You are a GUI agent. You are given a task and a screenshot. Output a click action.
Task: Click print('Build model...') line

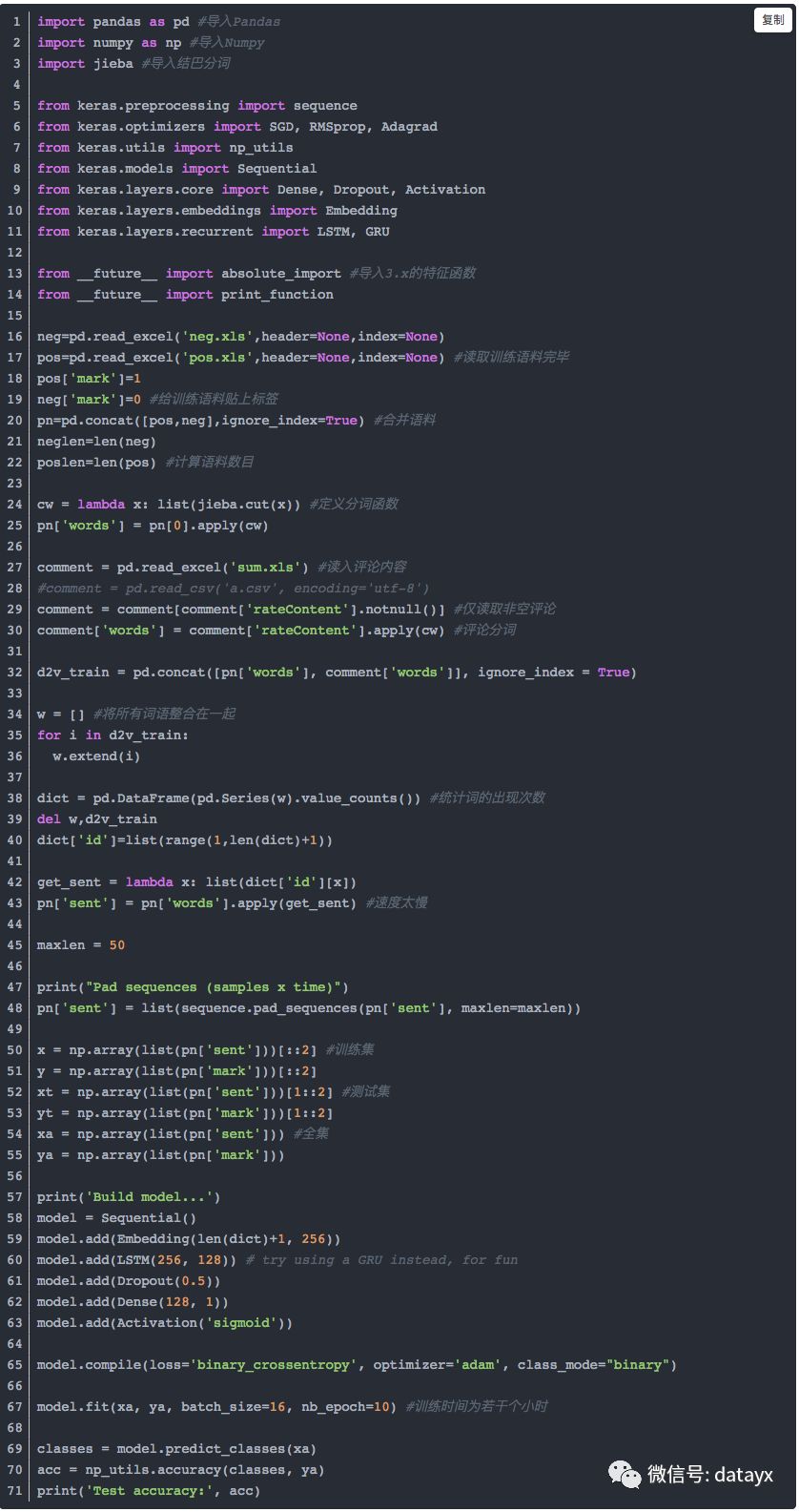coord(129,1196)
